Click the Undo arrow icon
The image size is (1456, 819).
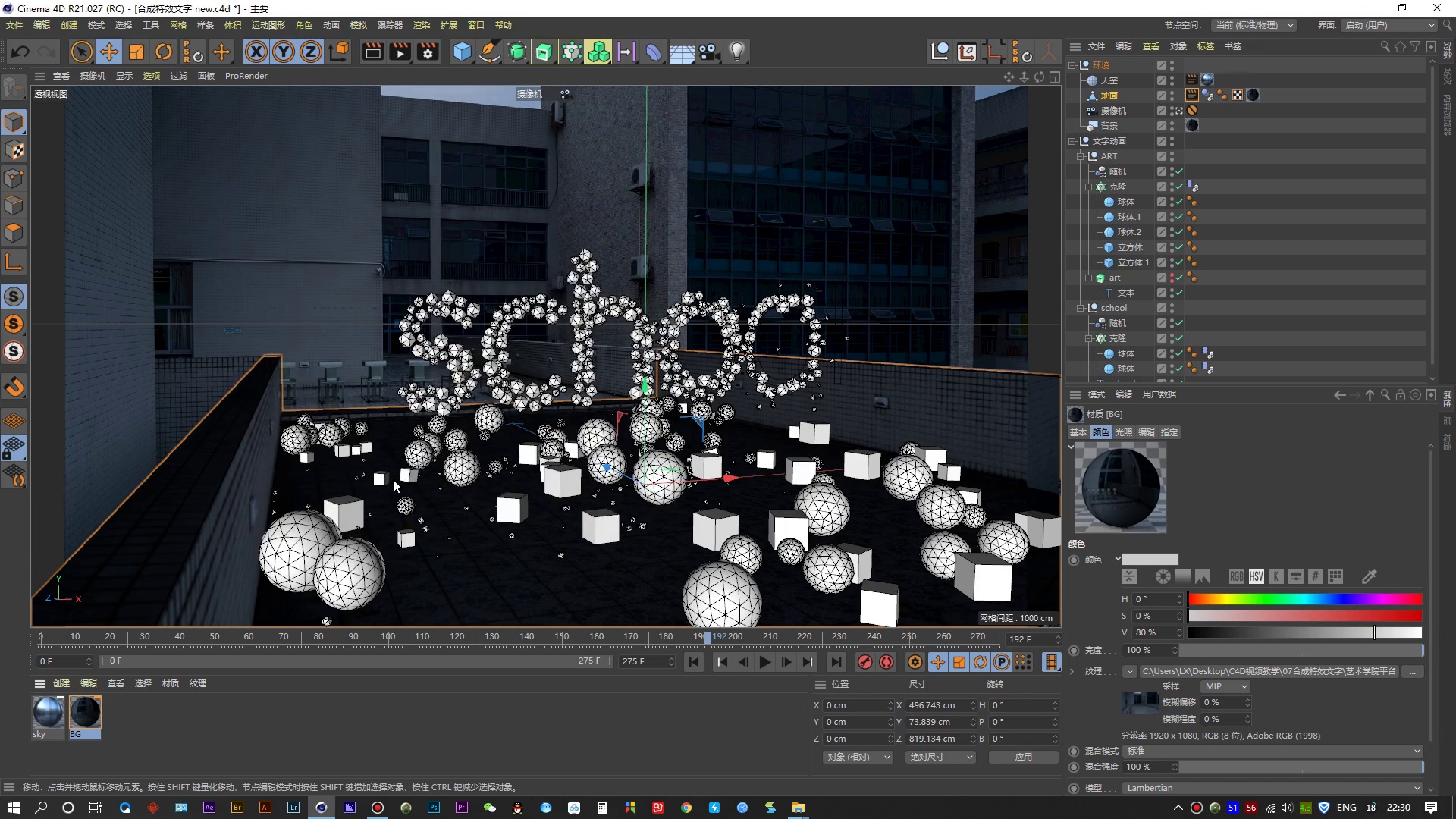(20, 52)
